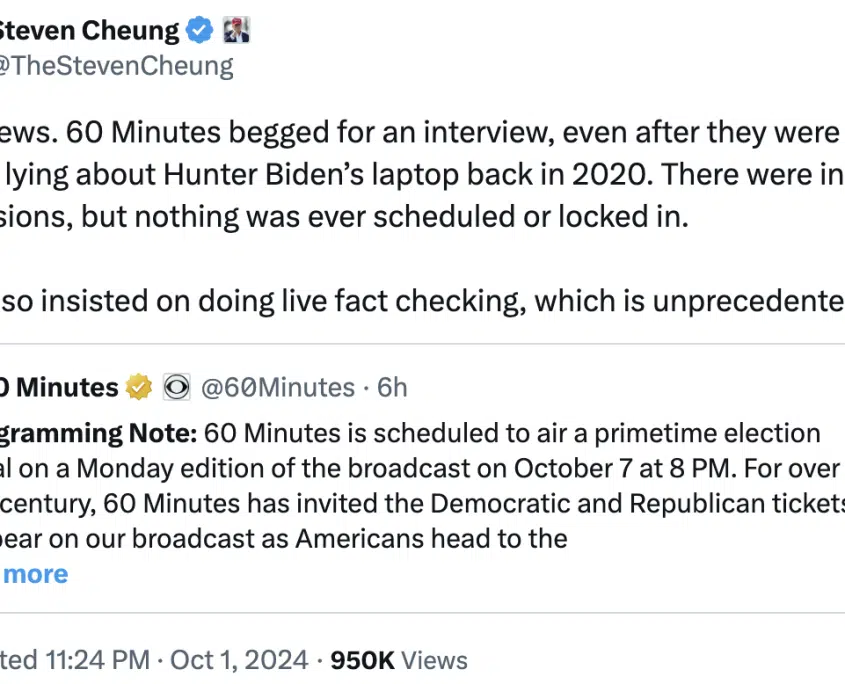Click the Oct 1, 2024 post date
This screenshot has height=684, width=845.
coord(239,661)
